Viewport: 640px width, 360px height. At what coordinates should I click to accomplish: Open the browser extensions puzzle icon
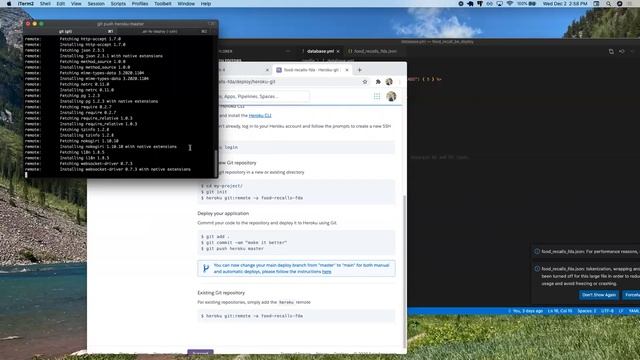click(x=378, y=82)
